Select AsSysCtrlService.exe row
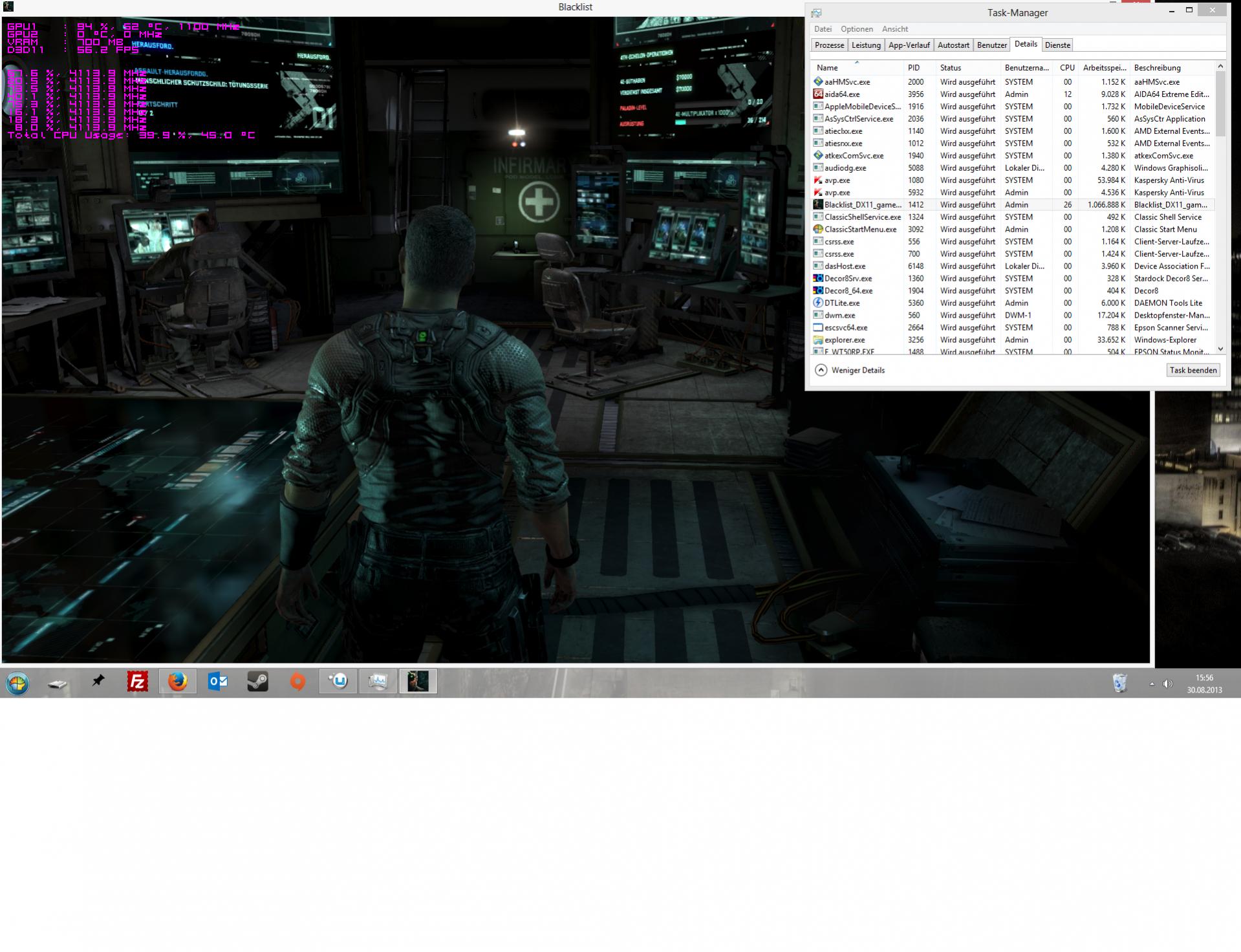The image size is (1241, 952). [1013, 119]
